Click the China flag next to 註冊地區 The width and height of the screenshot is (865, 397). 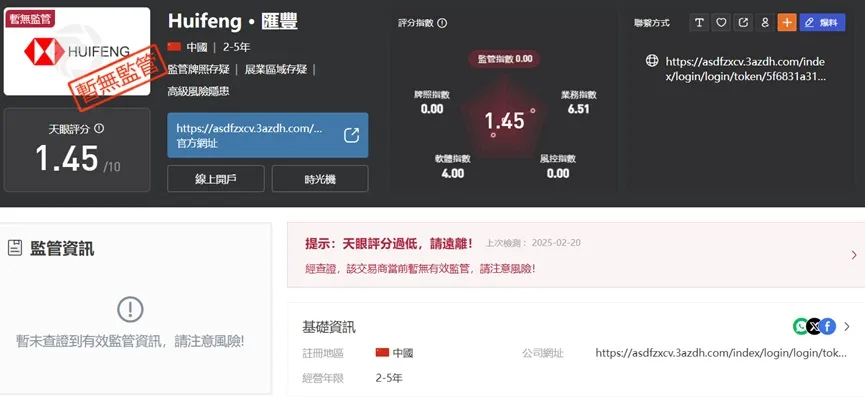pos(382,353)
